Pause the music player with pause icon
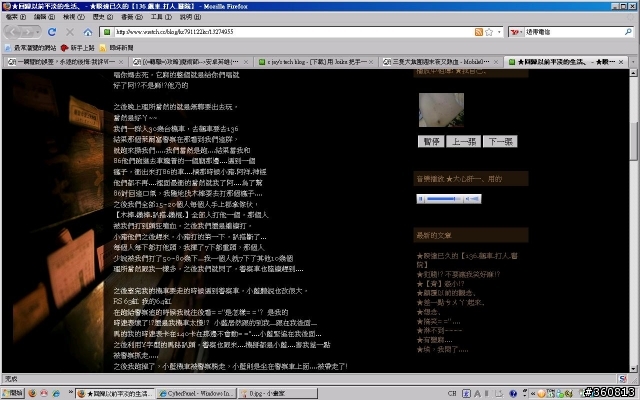The height and width of the screenshot is (400, 640). (x=421, y=199)
